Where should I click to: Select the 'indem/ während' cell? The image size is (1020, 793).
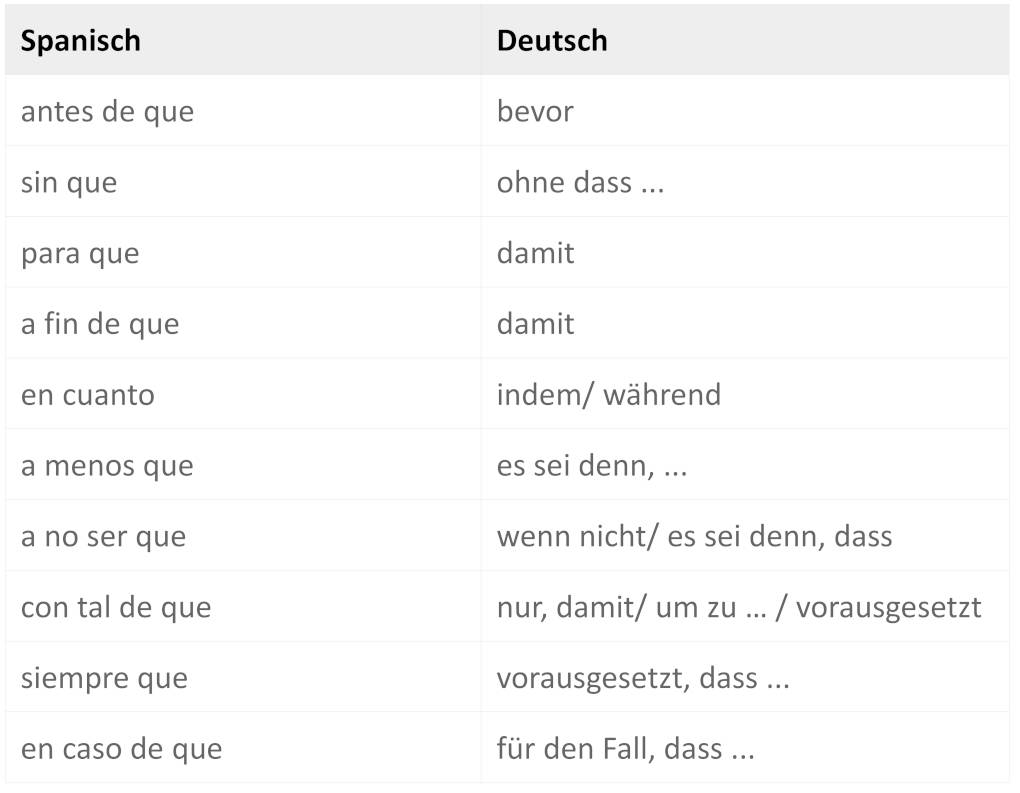pos(608,395)
